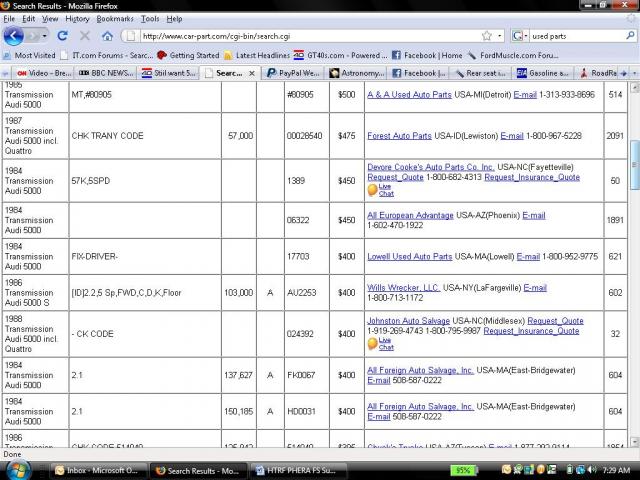The width and height of the screenshot is (640, 480).
Task: Open the URL bar history dropdown arrow
Action: pos(500,36)
